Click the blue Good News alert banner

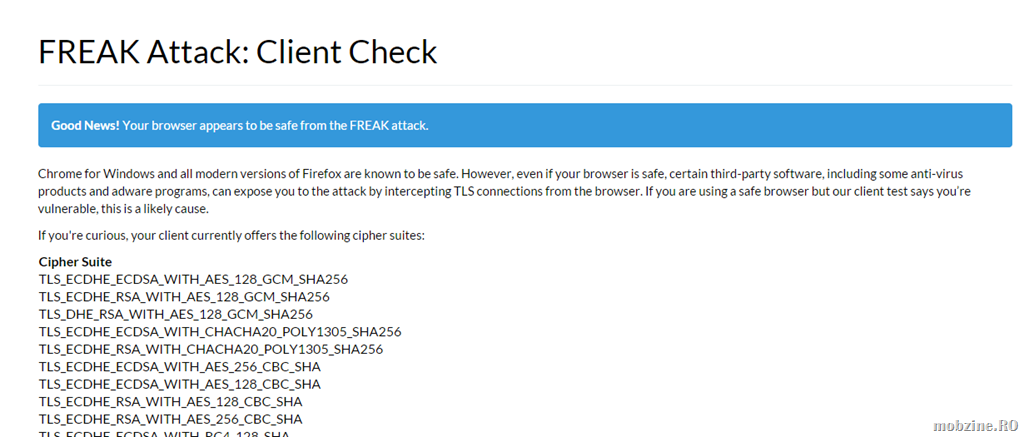pos(525,125)
